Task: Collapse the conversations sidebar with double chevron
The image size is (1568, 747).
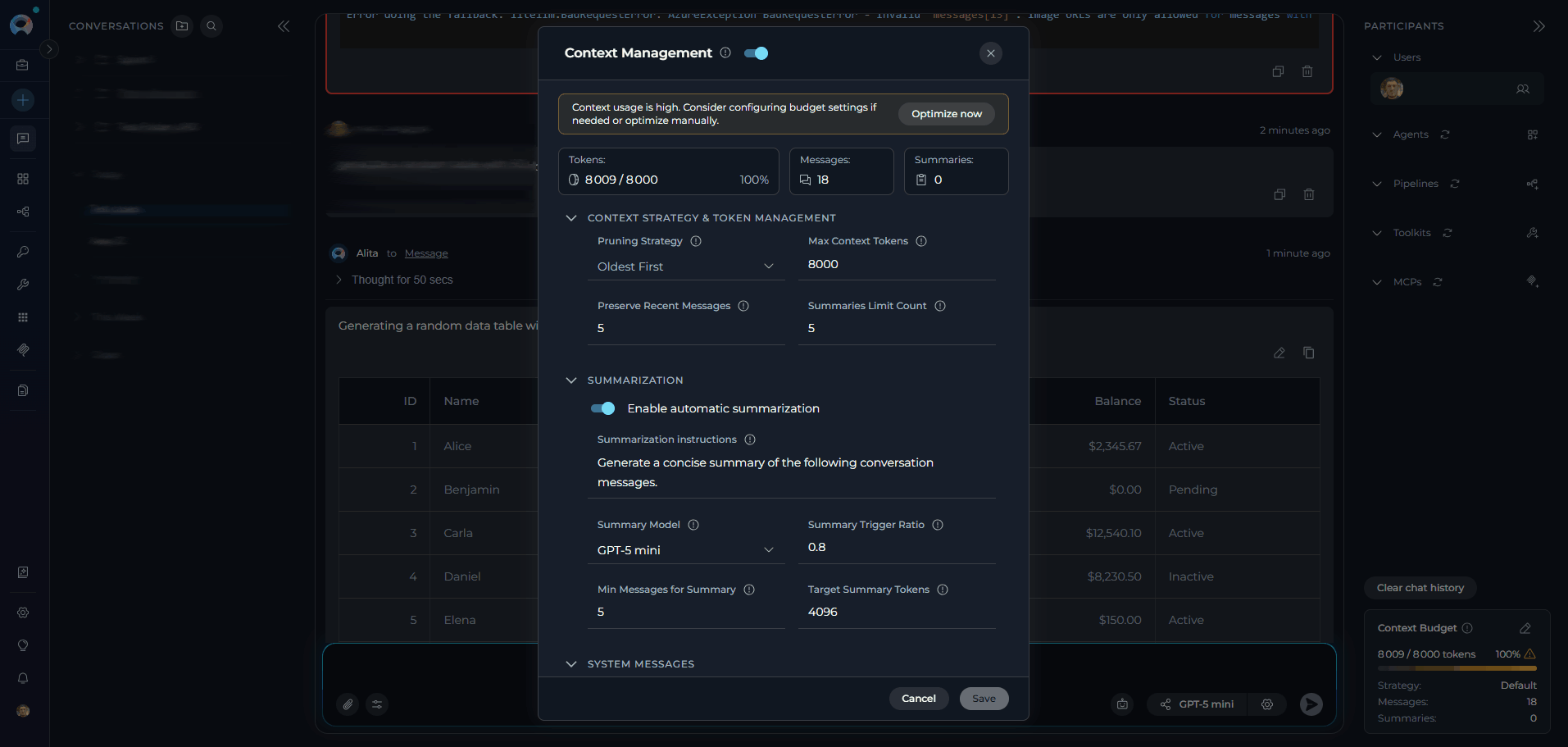Action: click(284, 26)
